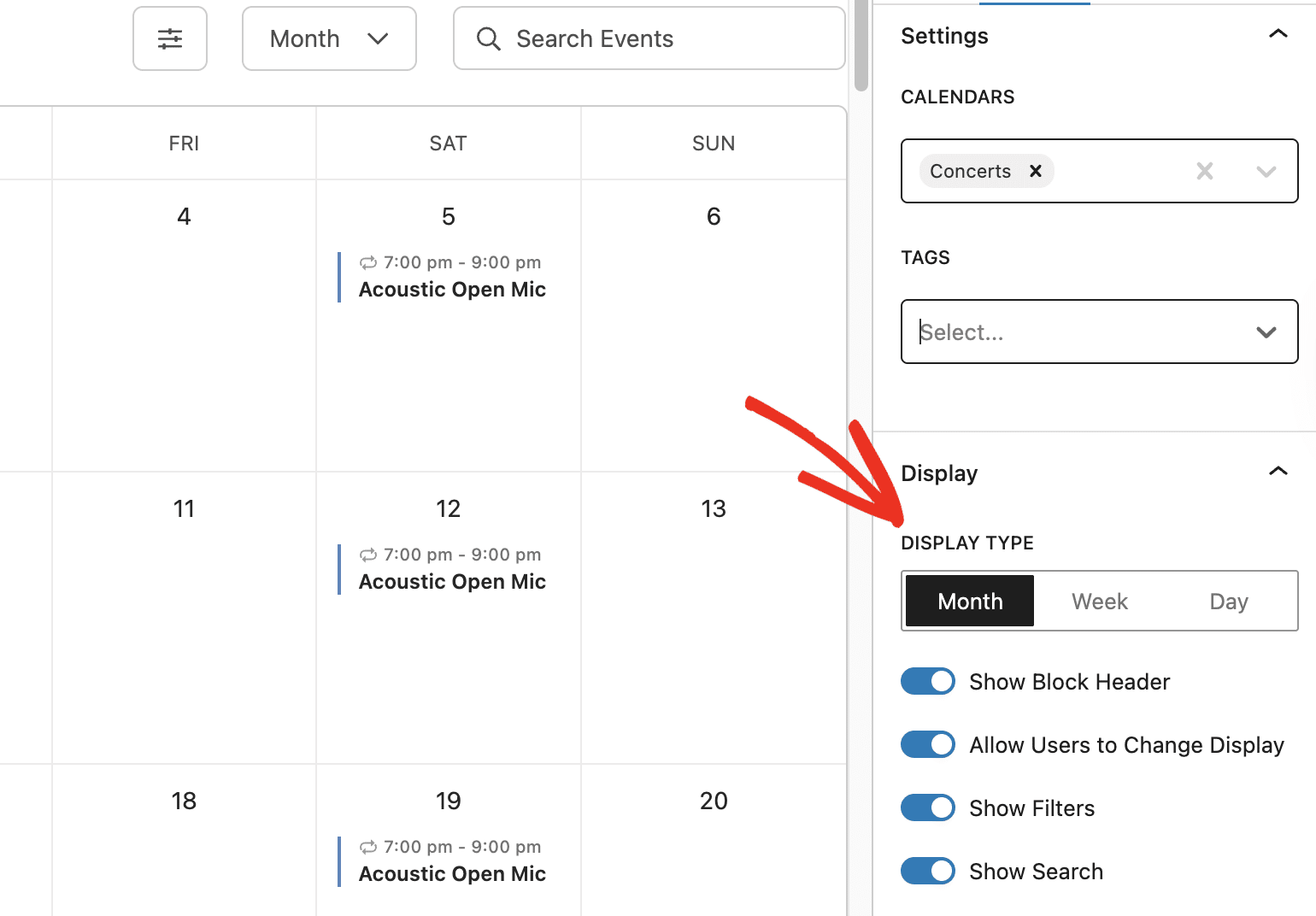Image resolution: width=1316 pixels, height=916 pixels.
Task: Open Acoustic Open Mic on the 5th
Action: [452, 290]
